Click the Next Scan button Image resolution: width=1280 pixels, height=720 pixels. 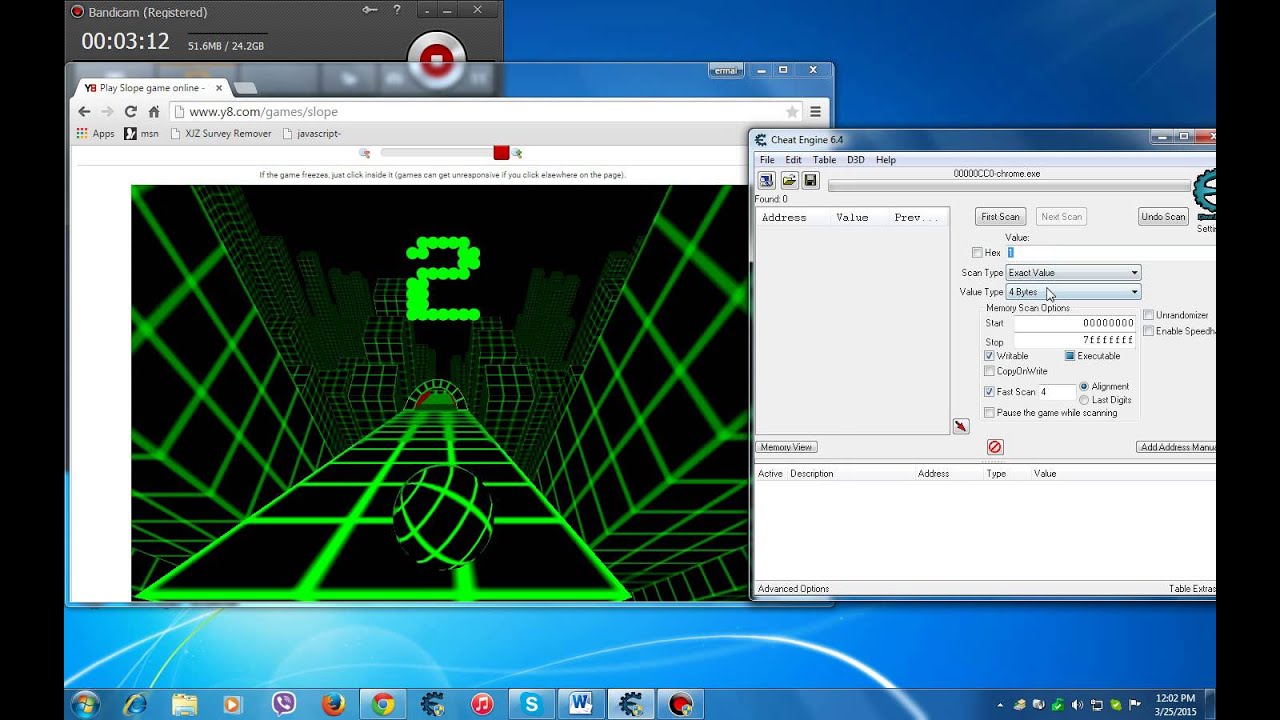[x=1061, y=217]
